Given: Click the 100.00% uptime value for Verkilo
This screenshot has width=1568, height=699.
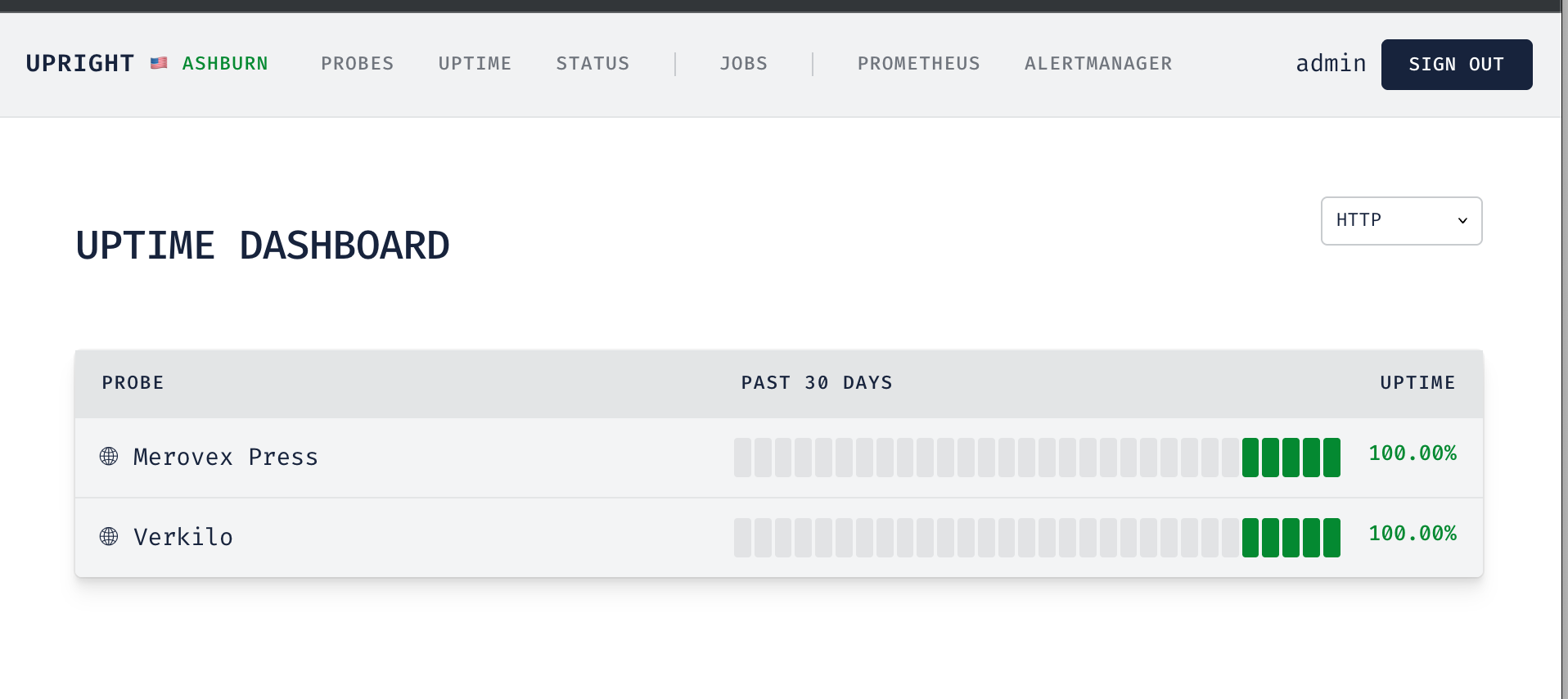Looking at the screenshot, I should click(1413, 534).
